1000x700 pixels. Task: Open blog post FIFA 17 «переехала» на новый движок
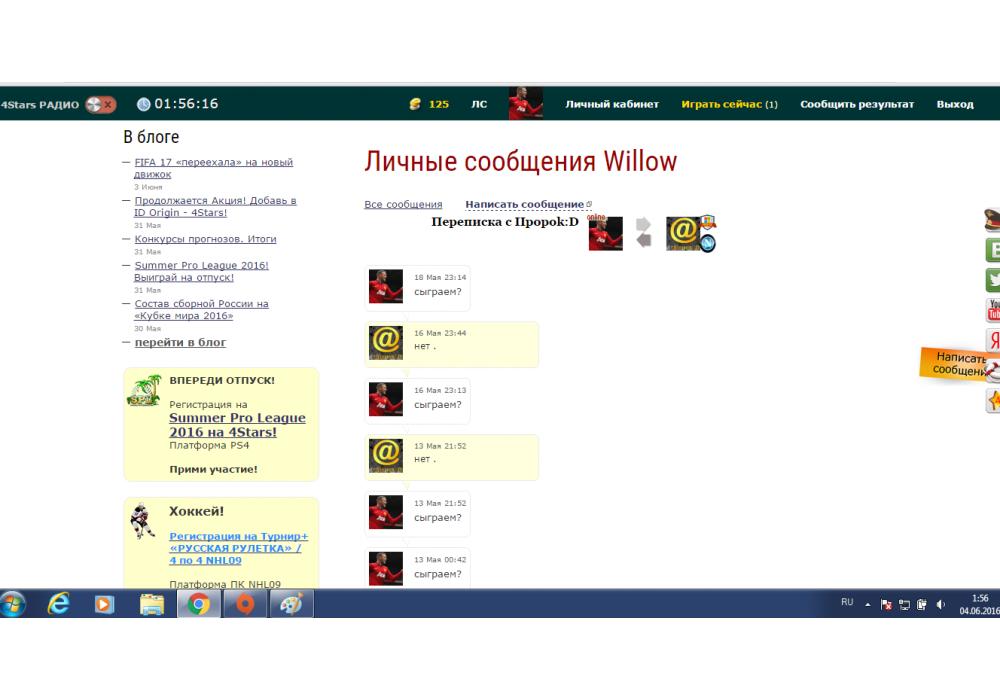(x=214, y=168)
